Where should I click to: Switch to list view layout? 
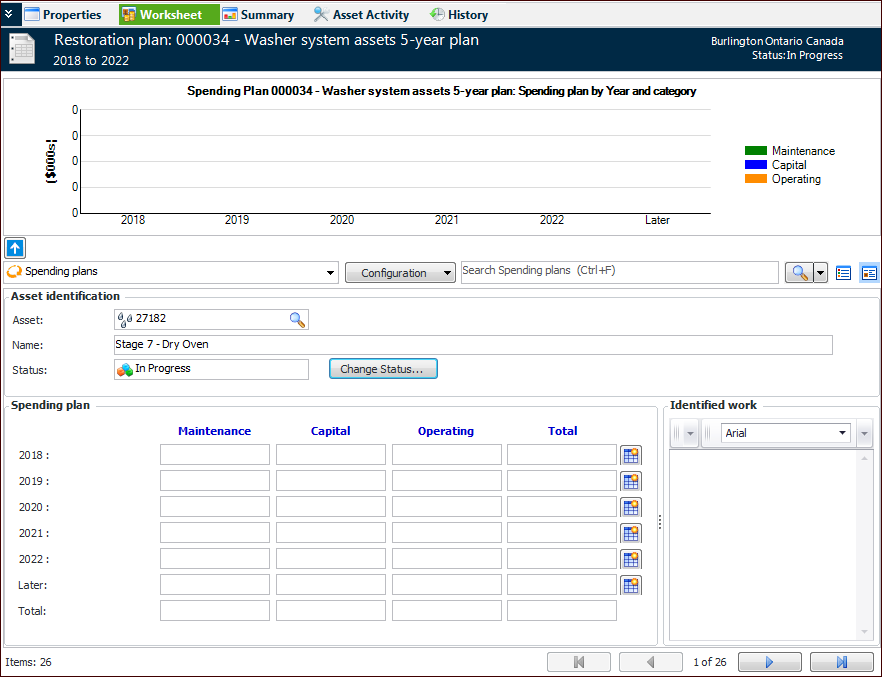[x=844, y=273]
